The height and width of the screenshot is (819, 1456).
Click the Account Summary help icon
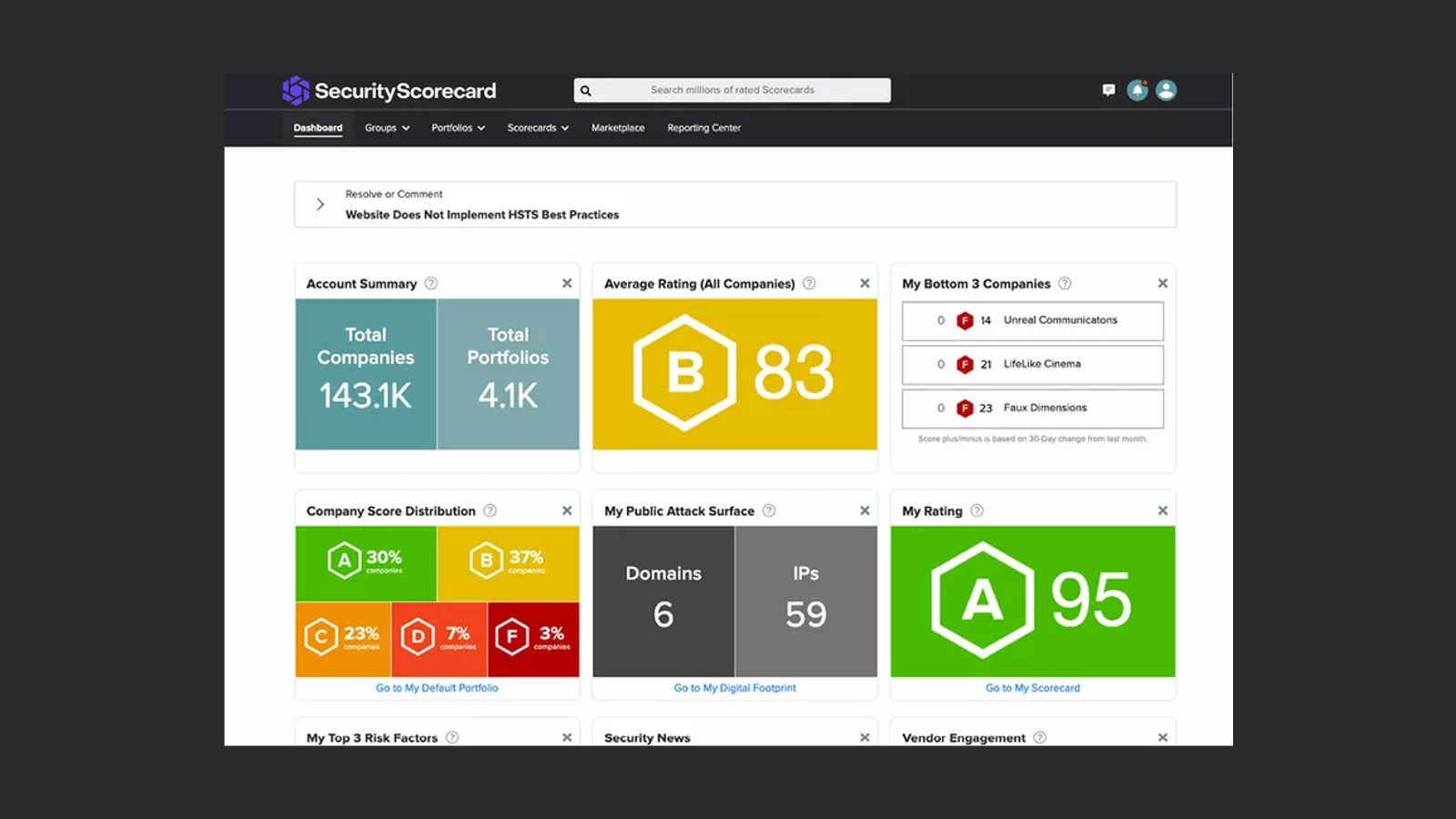(431, 283)
